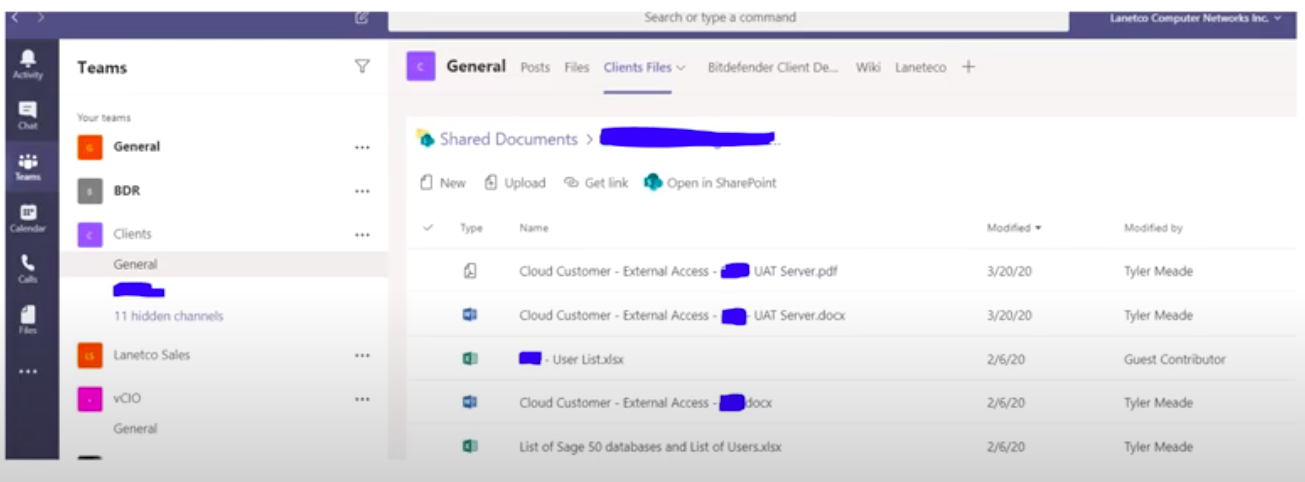Sort by the Name column header

[x=534, y=228]
